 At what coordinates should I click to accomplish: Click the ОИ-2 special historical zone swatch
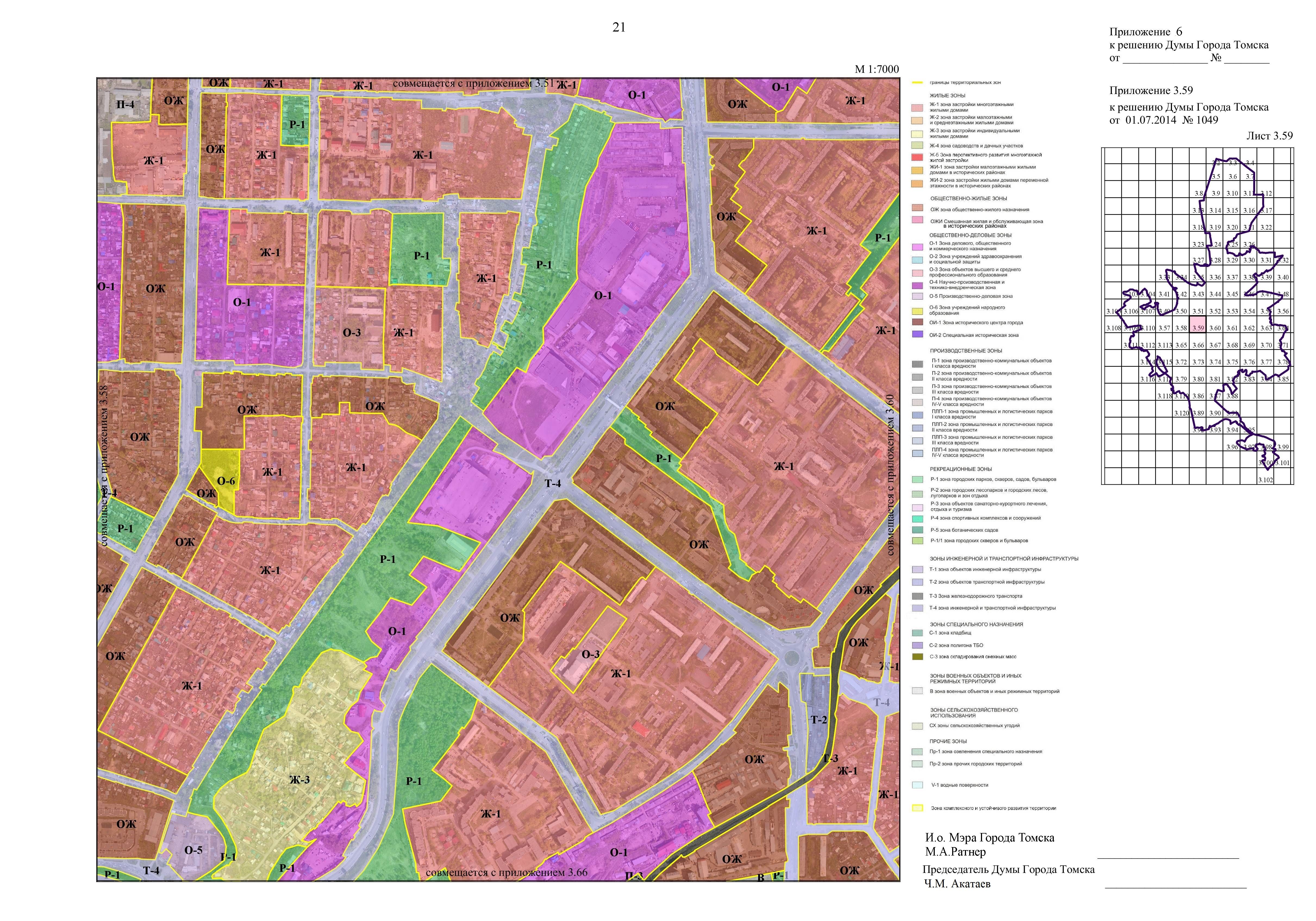(917, 334)
